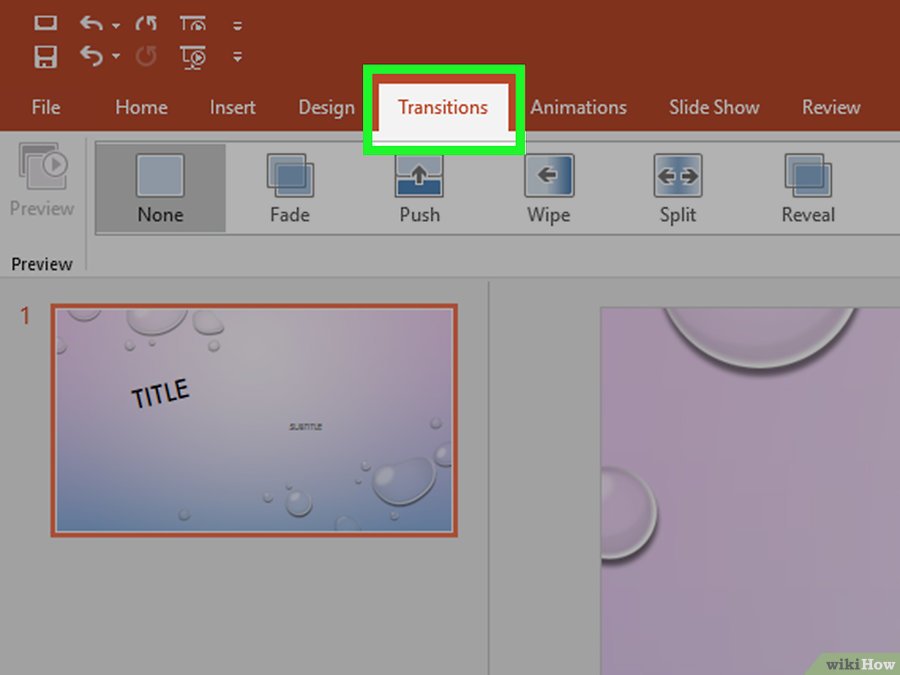Viewport: 900px width, 675px height.
Task: Click the Undo arrow beside the Save icon
Action: tap(91, 57)
